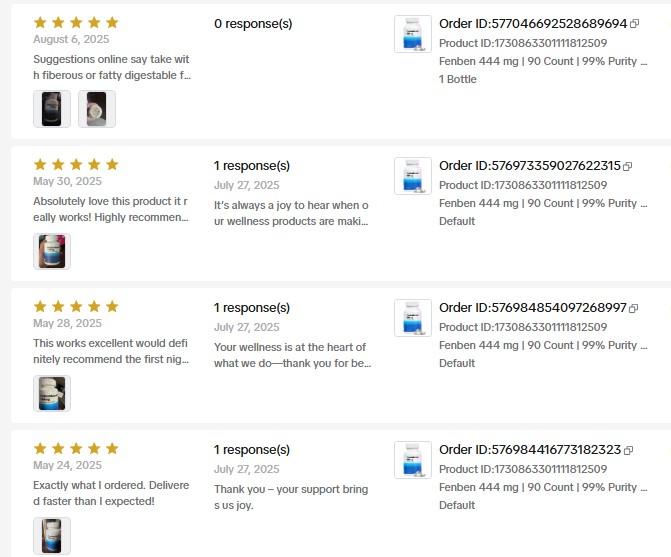Open product image for May 30 order
Screen dimensions: 671x557
tap(413, 176)
